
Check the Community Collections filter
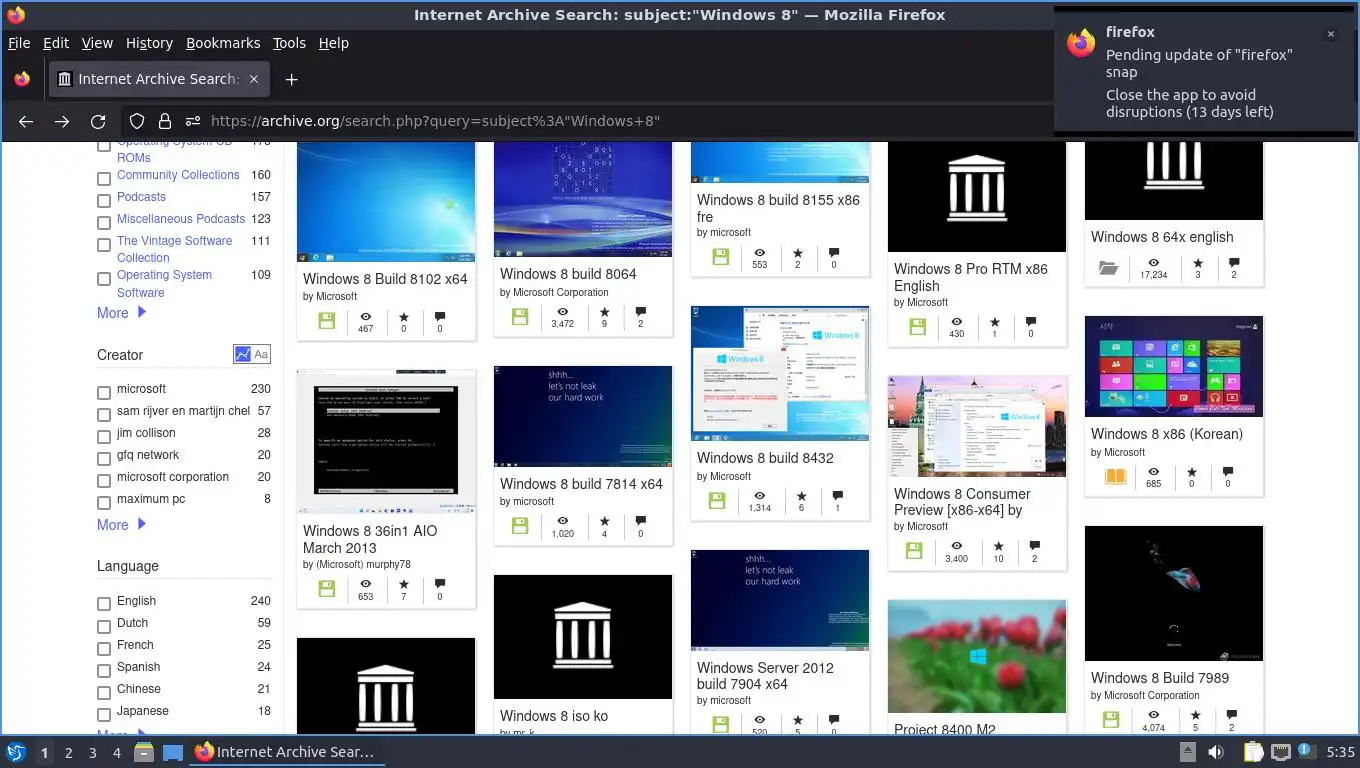pyautogui.click(x=103, y=179)
